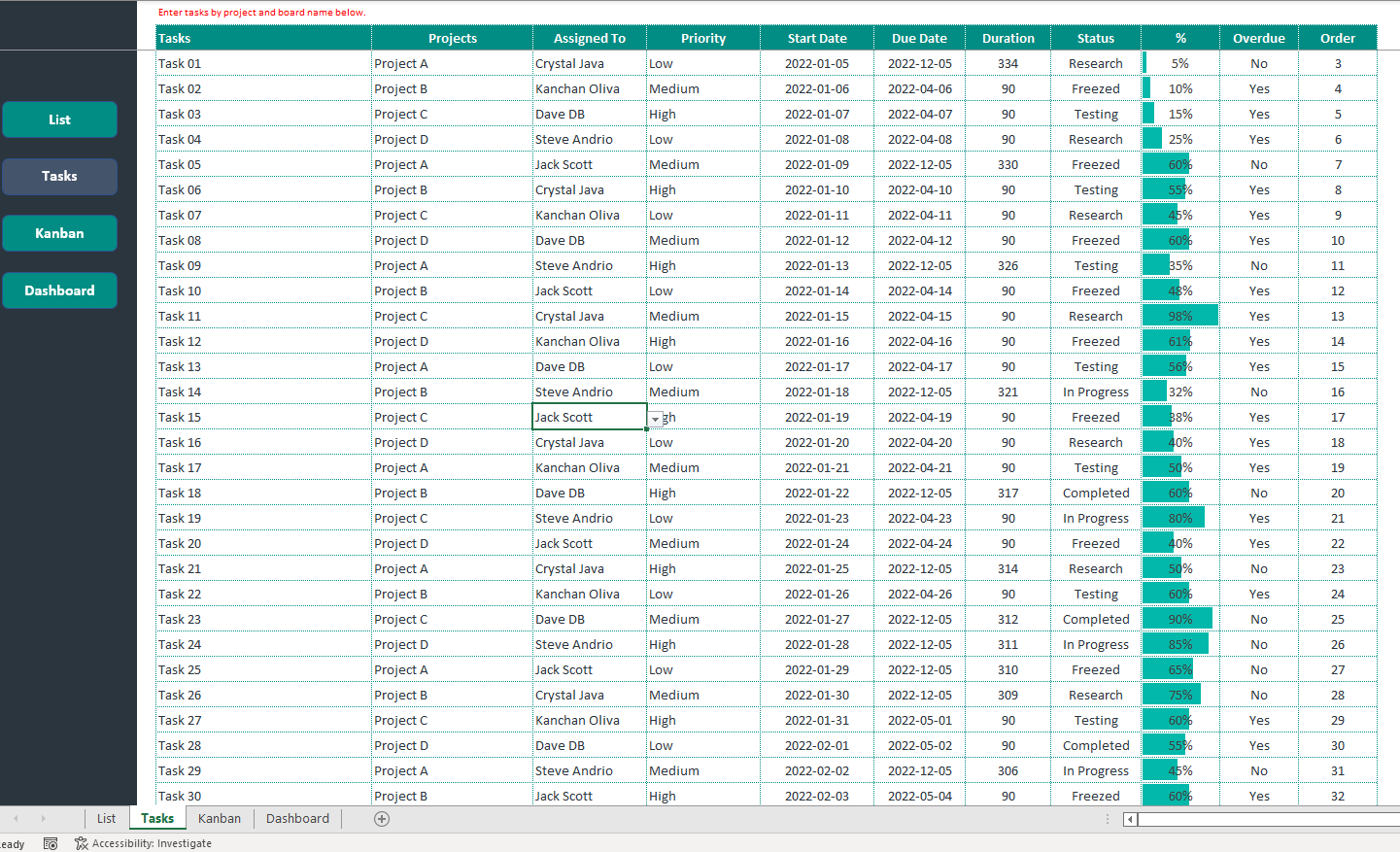The height and width of the screenshot is (852, 1400).
Task: Click the horizontal scrollbar's left arrow
Action: coord(1129,819)
